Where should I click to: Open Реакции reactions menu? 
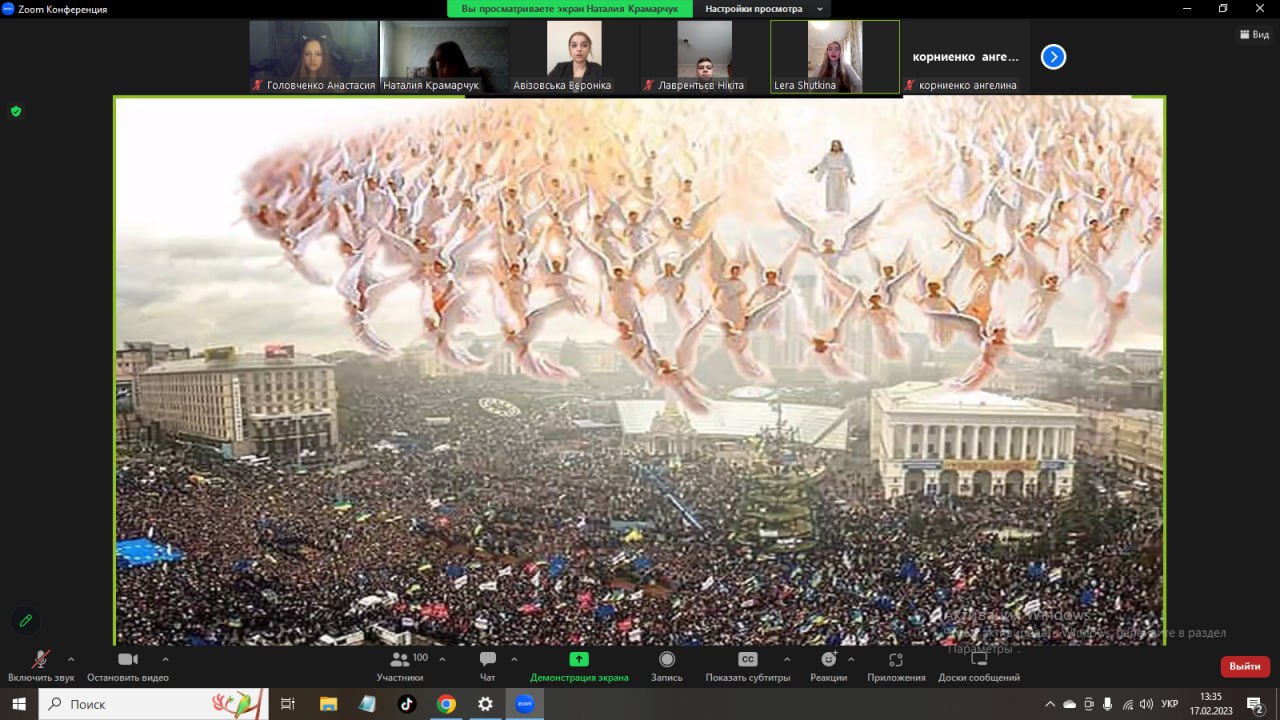[829, 666]
